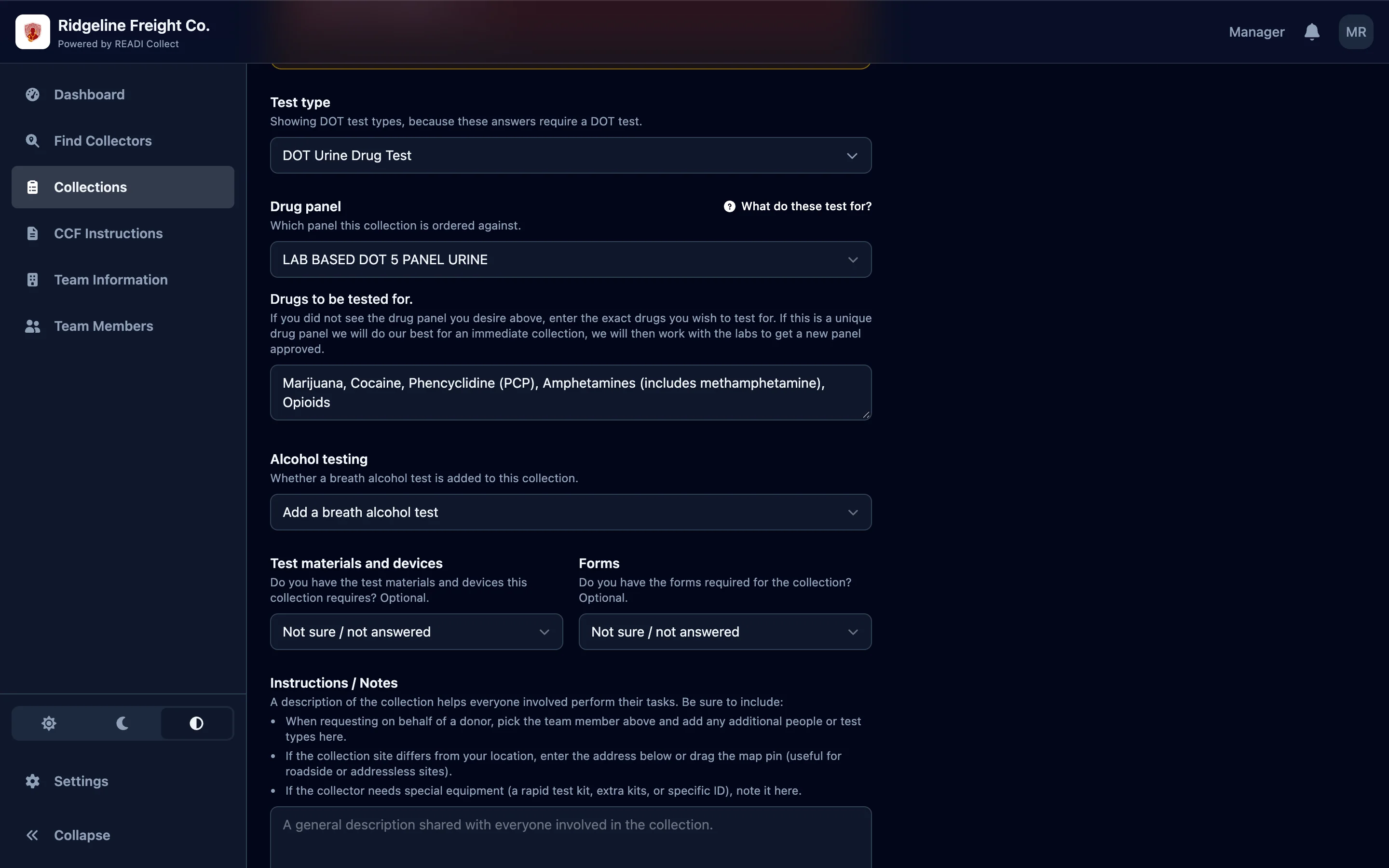Open Team Information page
1389x868 pixels.
point(123,280)
